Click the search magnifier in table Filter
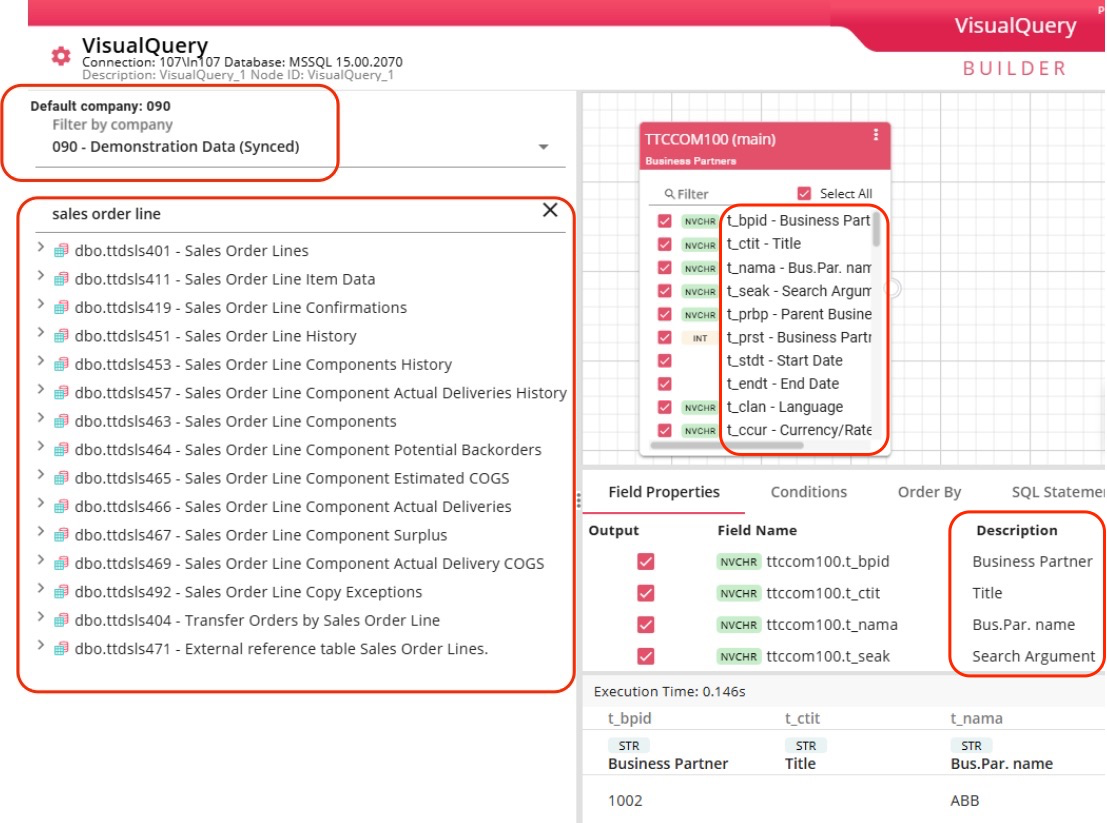 click(x=669, y=193)
